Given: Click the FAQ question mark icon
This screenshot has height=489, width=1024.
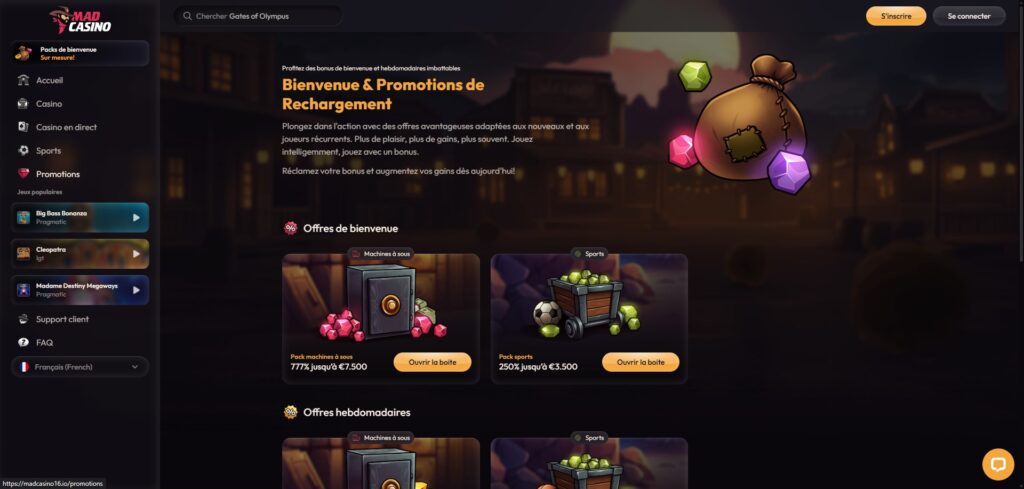Looking at the screenshot, I should tap(24, 342).
